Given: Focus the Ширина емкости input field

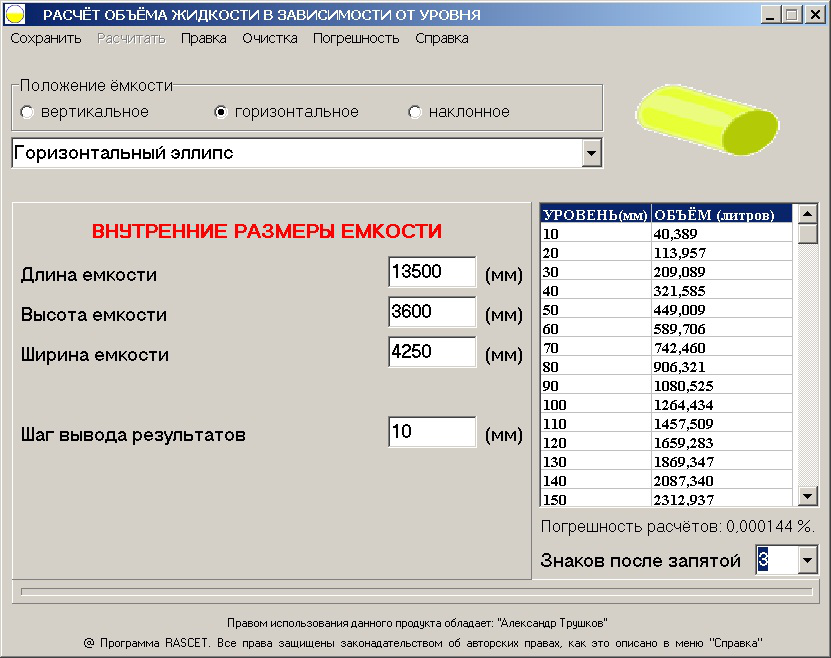Looking at the screenshot, I should (x=432, y=352).
